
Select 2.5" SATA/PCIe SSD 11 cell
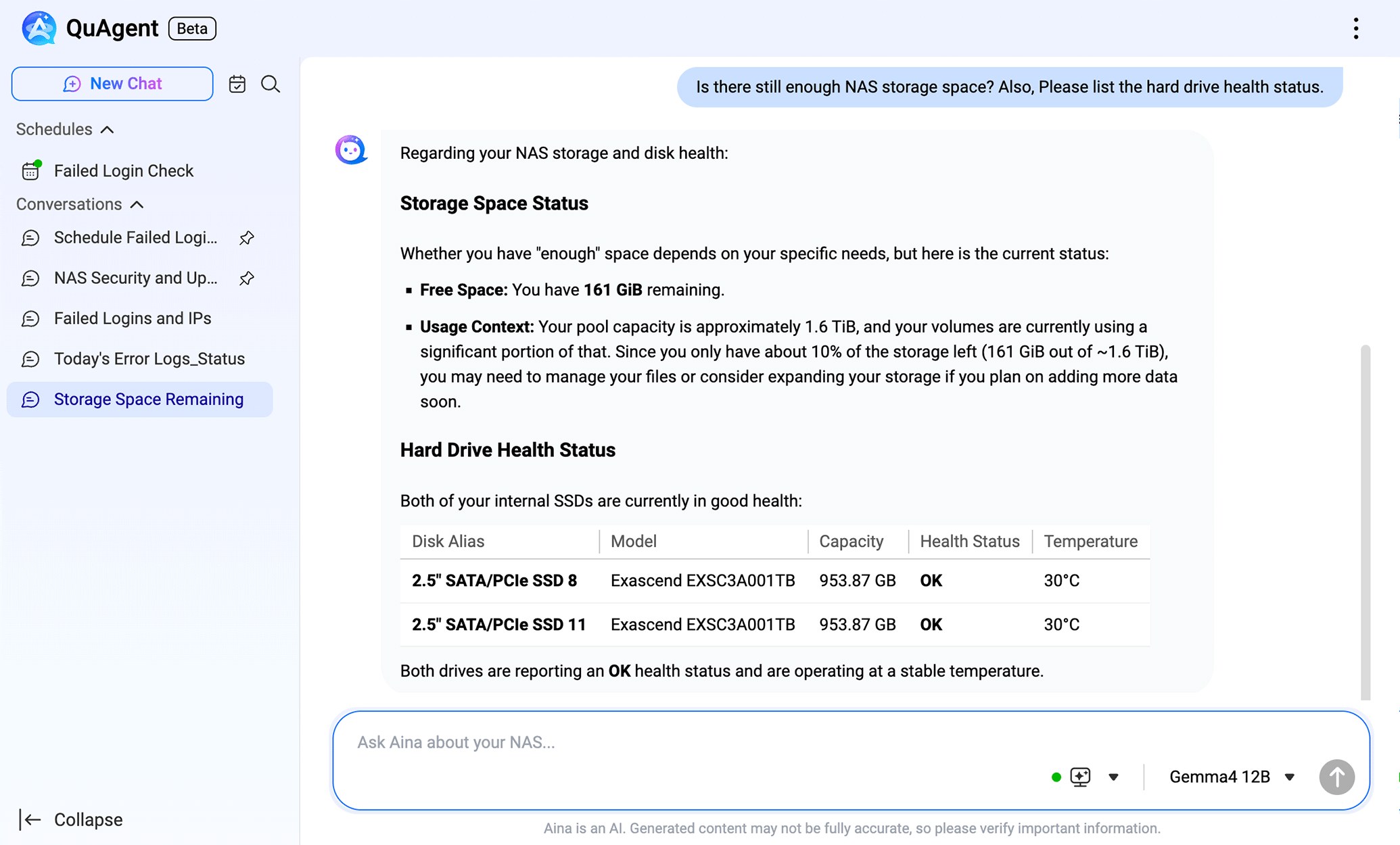coord(499,625)
